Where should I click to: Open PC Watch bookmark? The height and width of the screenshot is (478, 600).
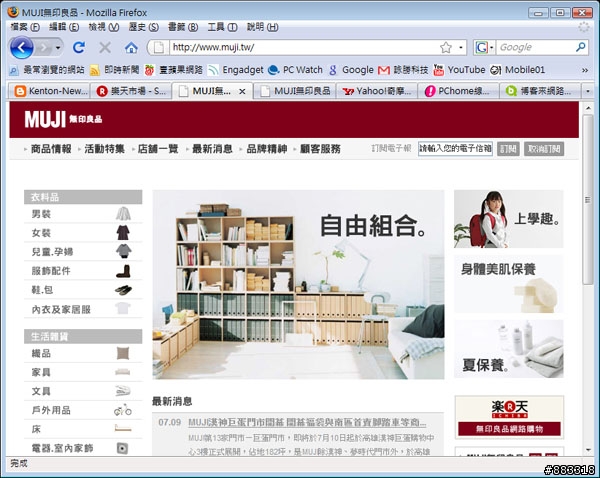[x=295, y=70]
